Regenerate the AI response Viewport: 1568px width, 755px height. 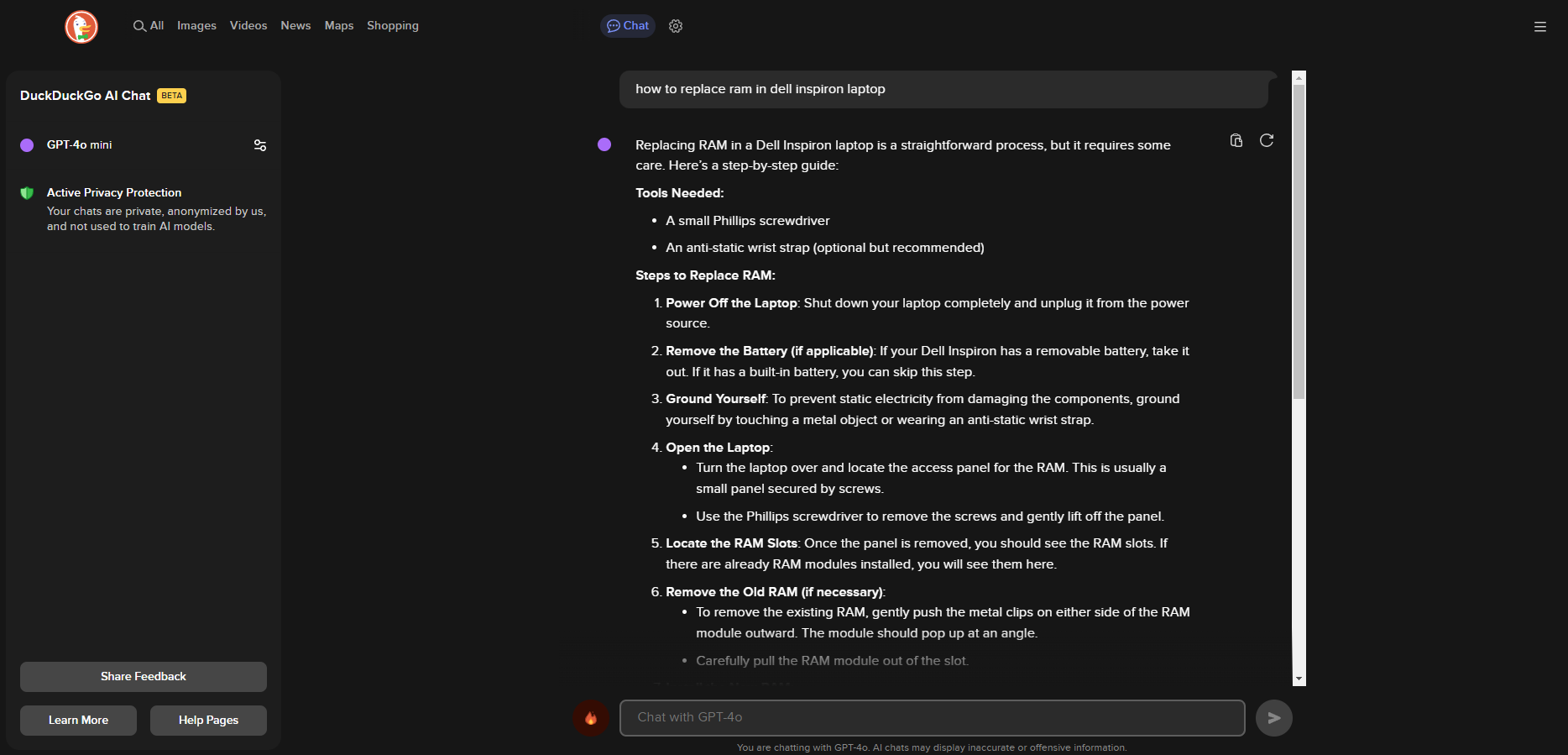click(1267, 140)
